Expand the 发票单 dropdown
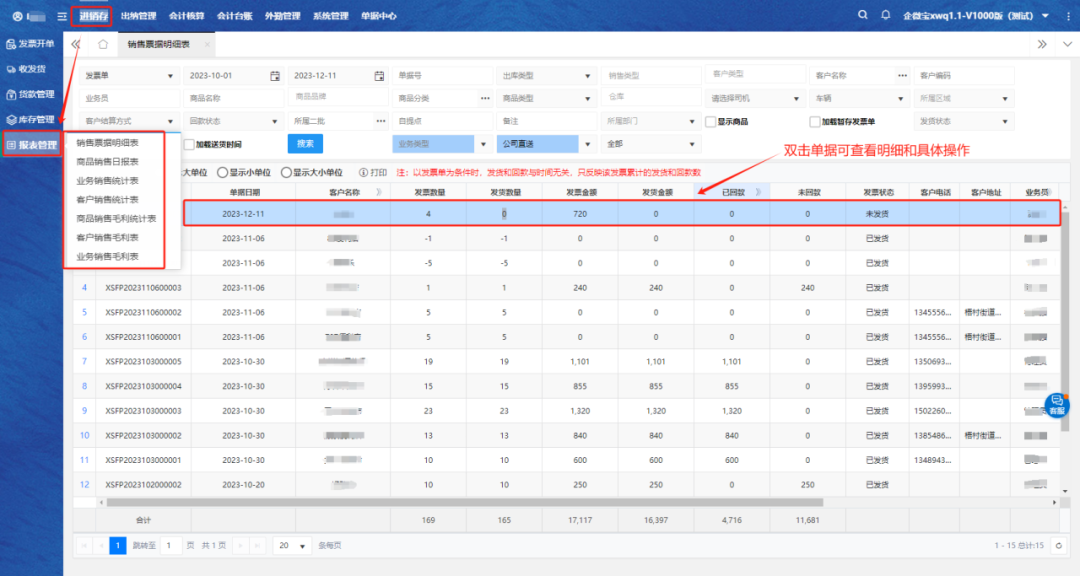The height and width of the screenshot is (576, 1080). tap(129, 76)
